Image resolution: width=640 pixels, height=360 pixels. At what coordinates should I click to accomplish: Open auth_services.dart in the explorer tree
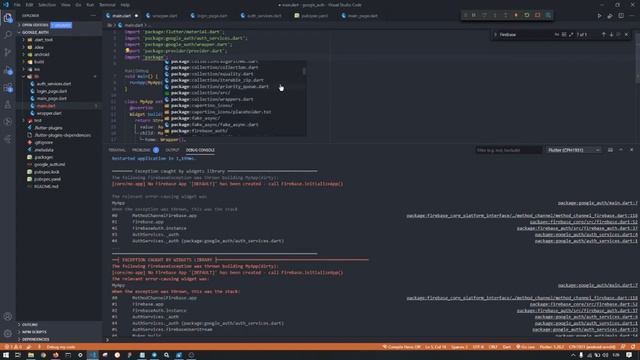tap(53, 84)
